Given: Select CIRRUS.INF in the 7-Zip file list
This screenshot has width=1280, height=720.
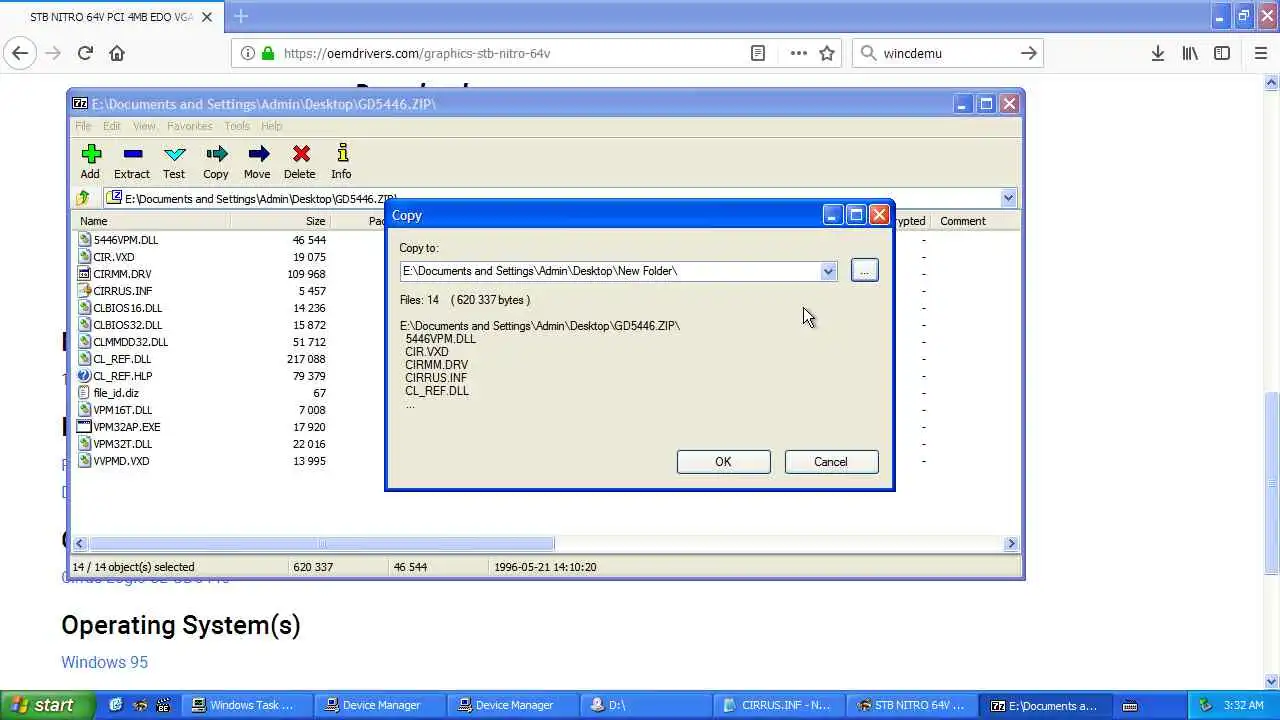Looking at the screenshot, I should pos(122,291).
